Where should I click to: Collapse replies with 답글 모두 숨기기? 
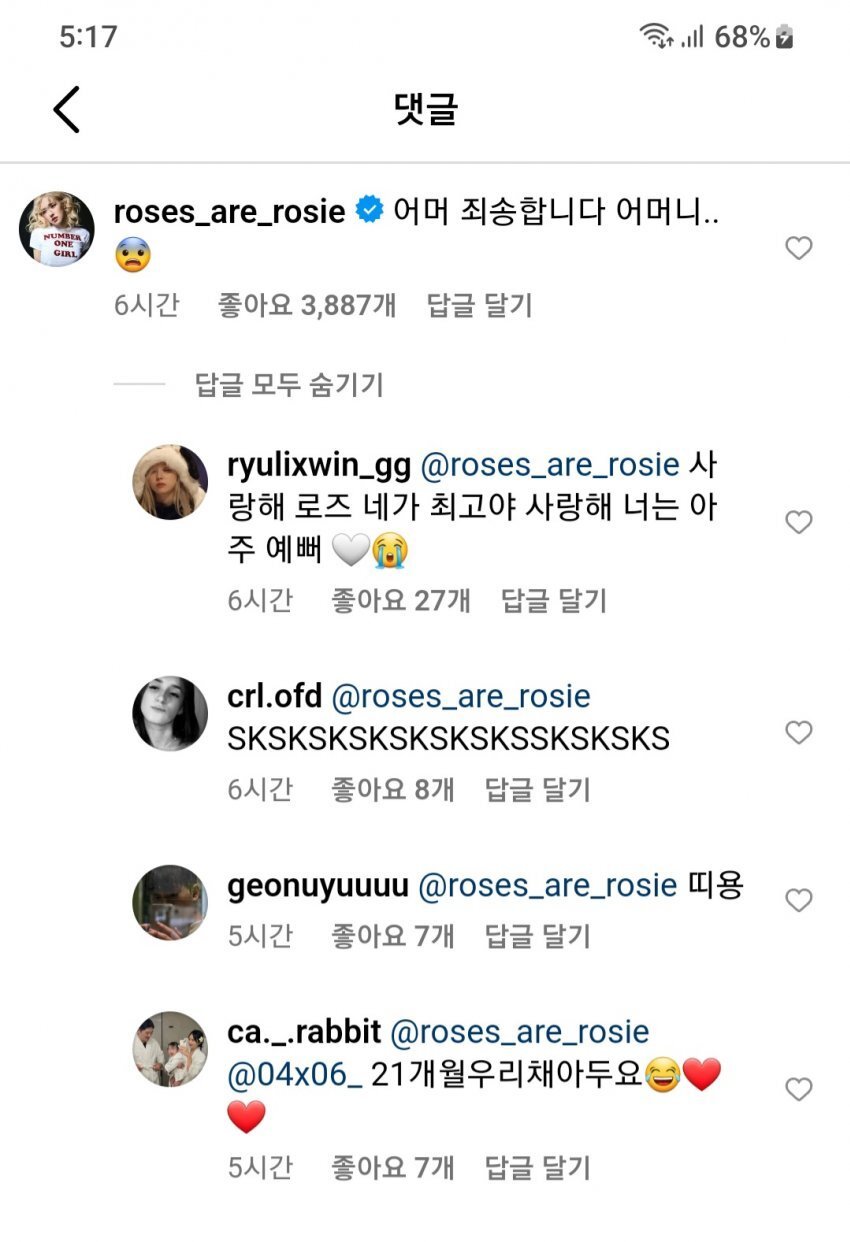pos(289,384)
